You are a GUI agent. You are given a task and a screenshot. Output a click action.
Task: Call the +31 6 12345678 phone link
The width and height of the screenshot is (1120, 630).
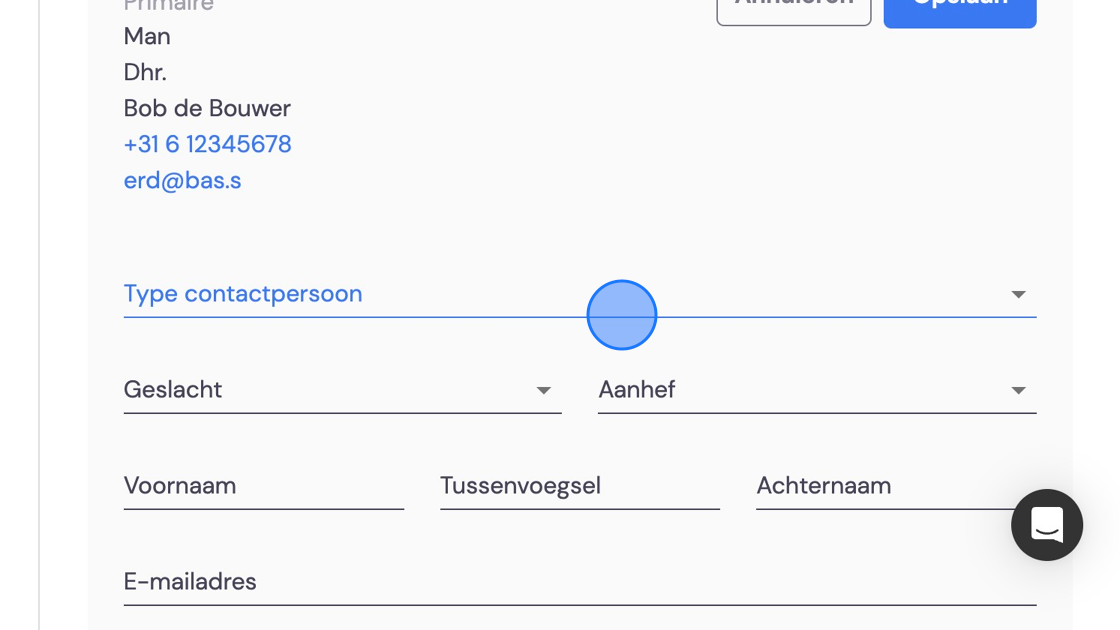(207, 144)
